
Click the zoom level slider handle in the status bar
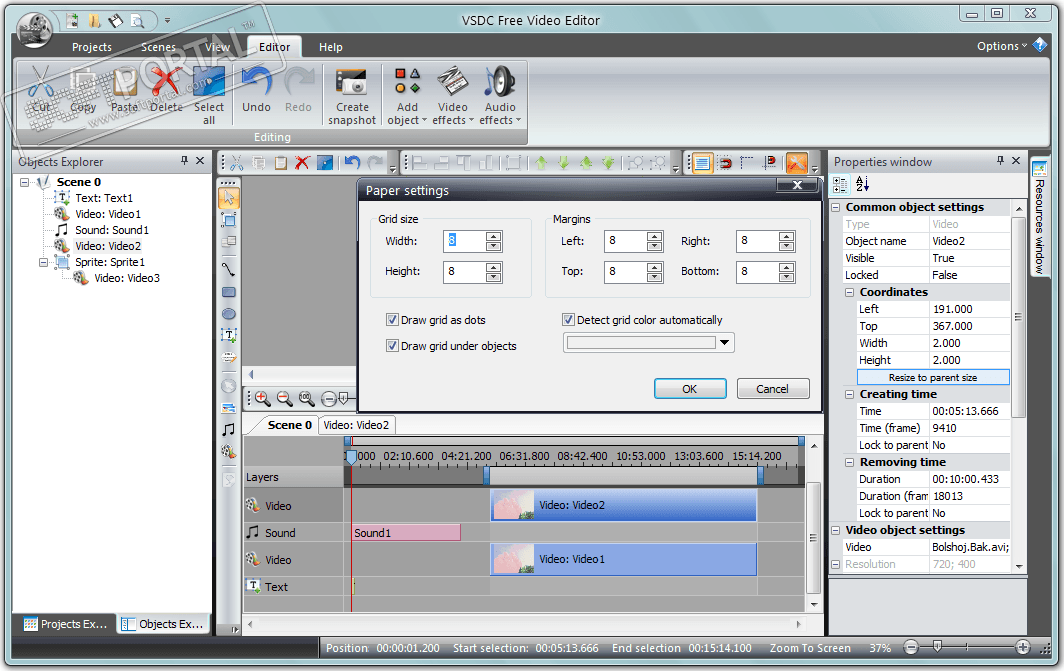[937, 647]
